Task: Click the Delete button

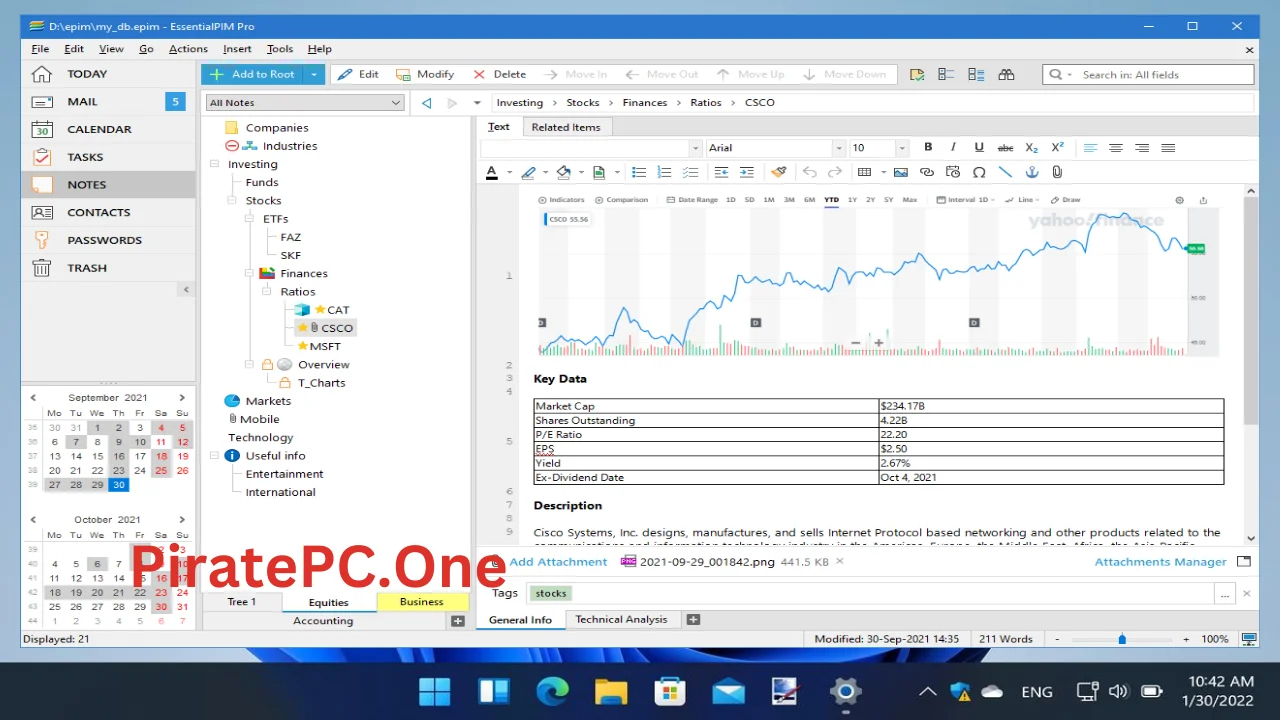Action: (x=499, y=74)
